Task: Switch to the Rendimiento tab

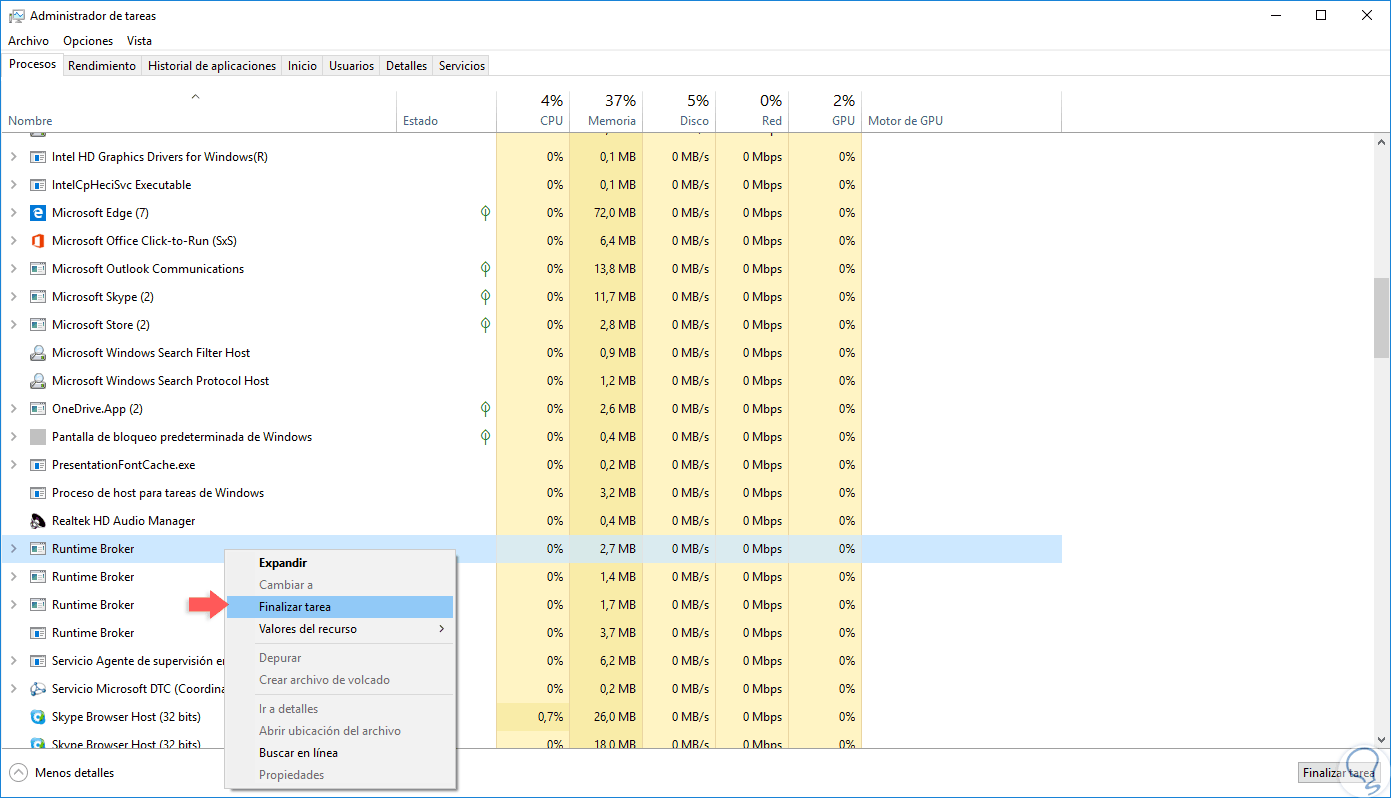Action: pyautogui.click(x=102, y=66)
